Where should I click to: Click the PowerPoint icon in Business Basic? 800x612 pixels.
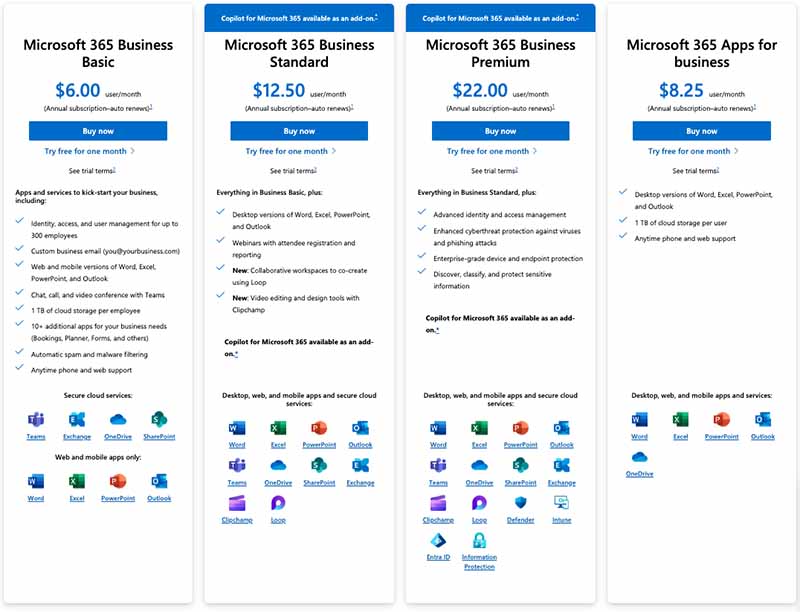pyautogui.click(x=118, y=481)
